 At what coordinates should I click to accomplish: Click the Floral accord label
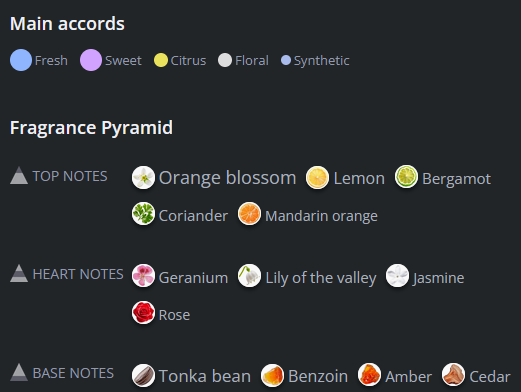tap(252, 61)
